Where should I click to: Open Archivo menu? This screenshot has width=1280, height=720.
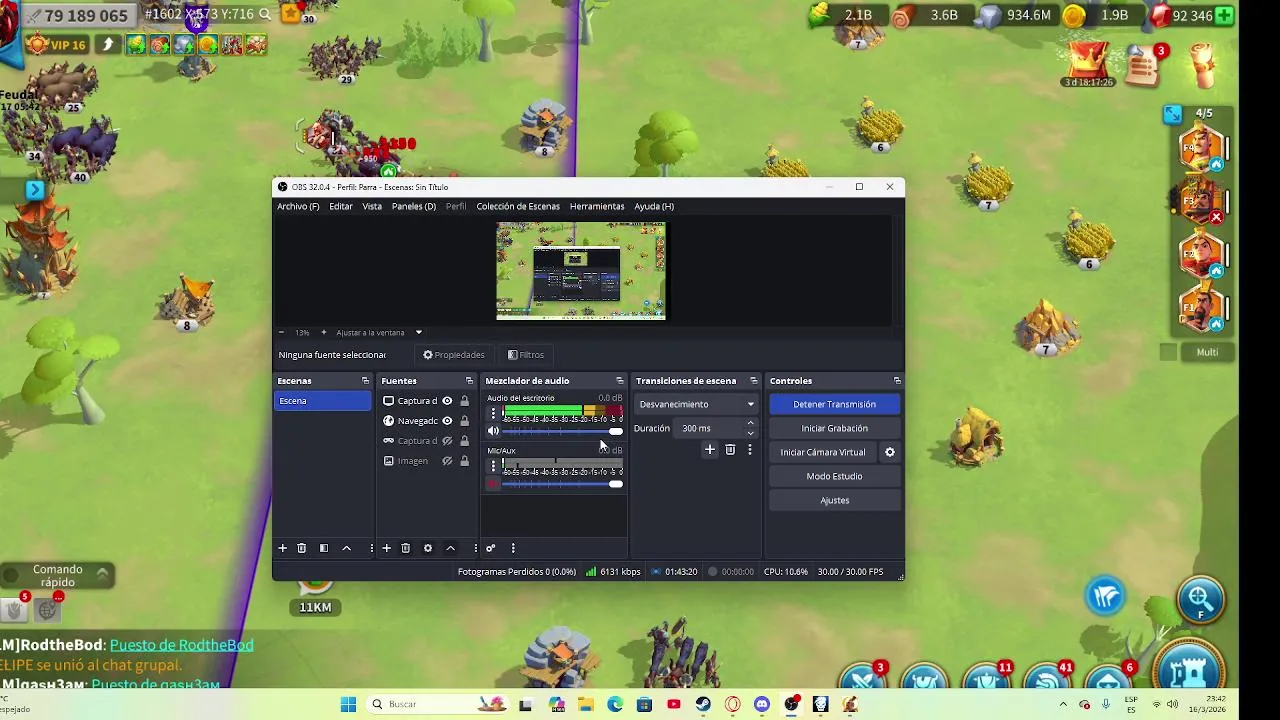pyautogui.click(x=298, y=206)
